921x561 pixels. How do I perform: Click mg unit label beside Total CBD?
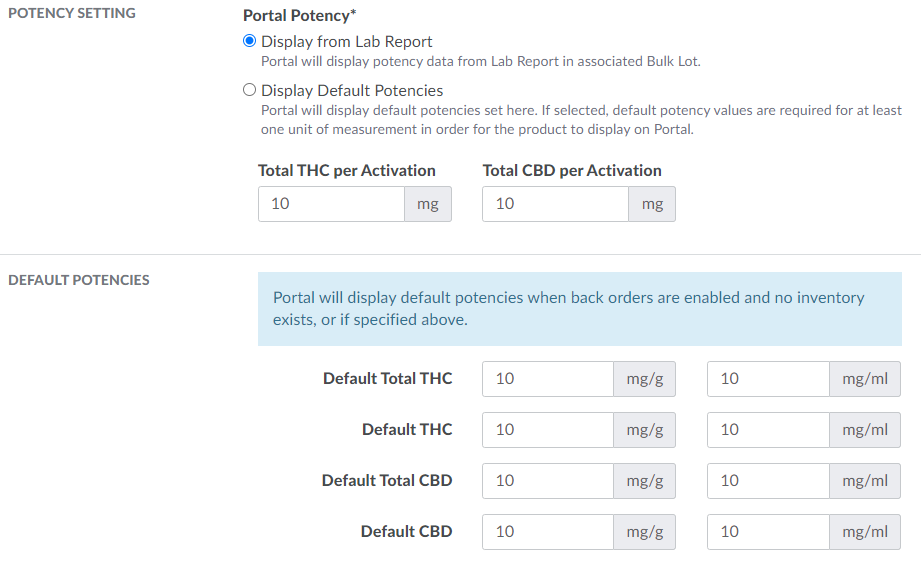(652, 204)
